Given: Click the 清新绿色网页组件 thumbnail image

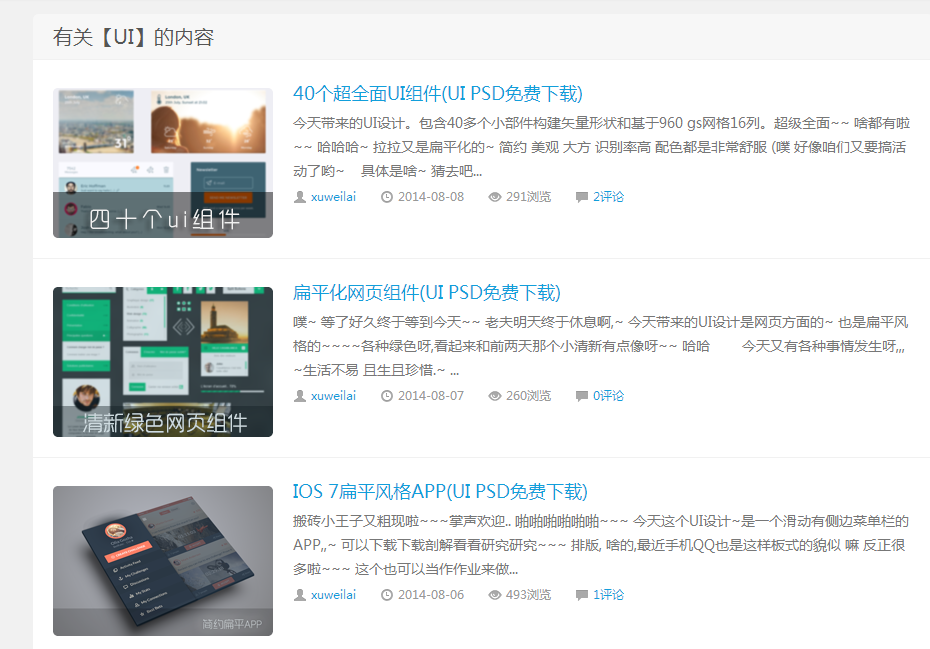Looking at the screenshot, I should pos(162,361).
